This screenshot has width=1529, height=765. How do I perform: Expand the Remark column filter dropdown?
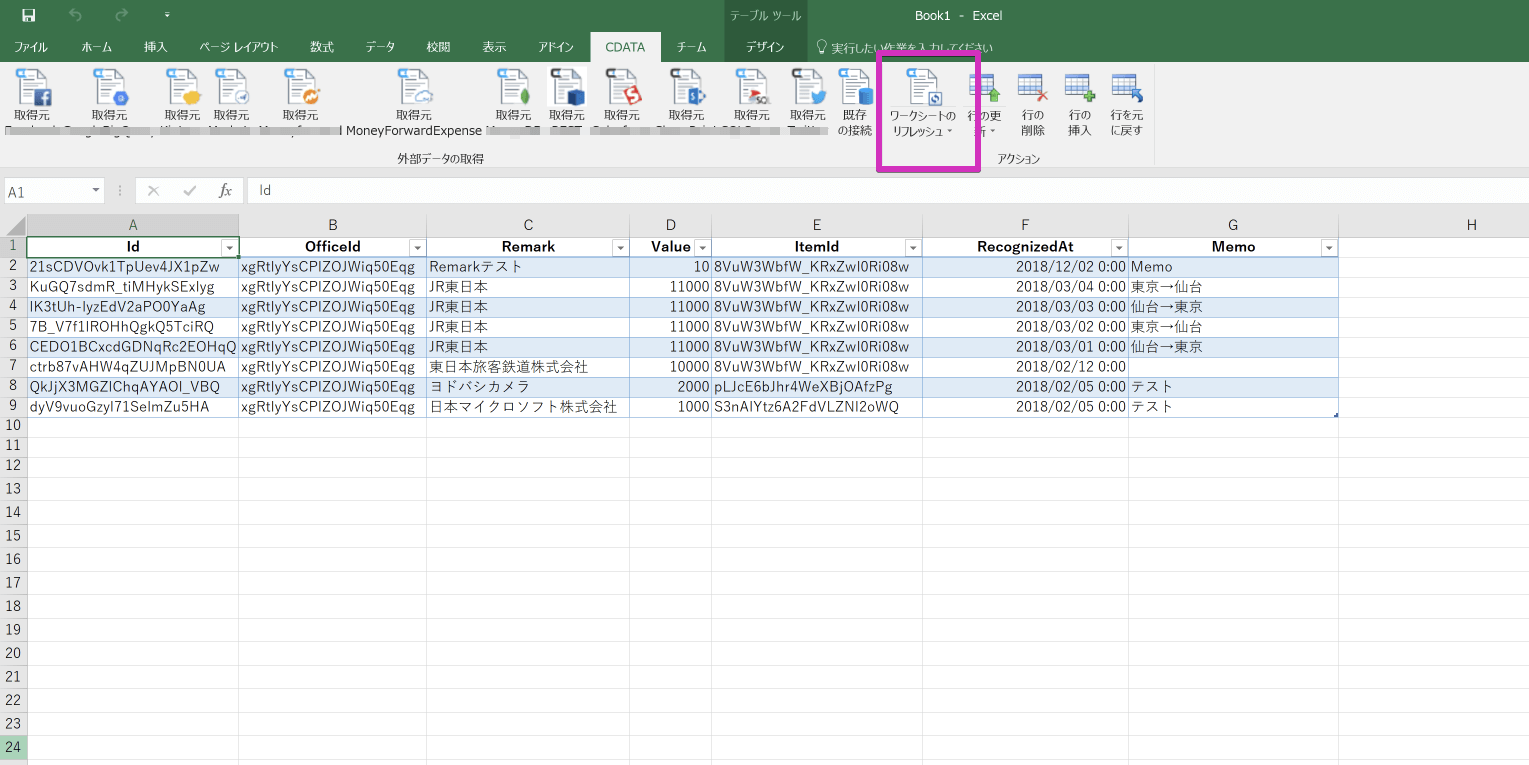[620, 247]
